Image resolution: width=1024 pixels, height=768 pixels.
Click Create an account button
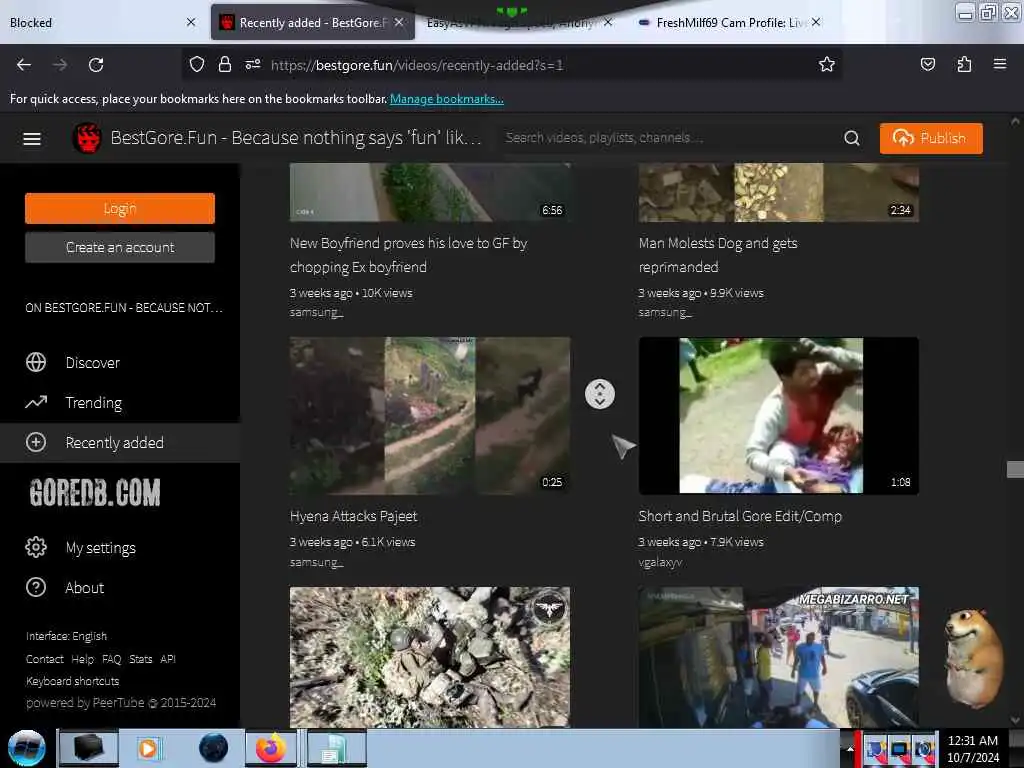120,248
